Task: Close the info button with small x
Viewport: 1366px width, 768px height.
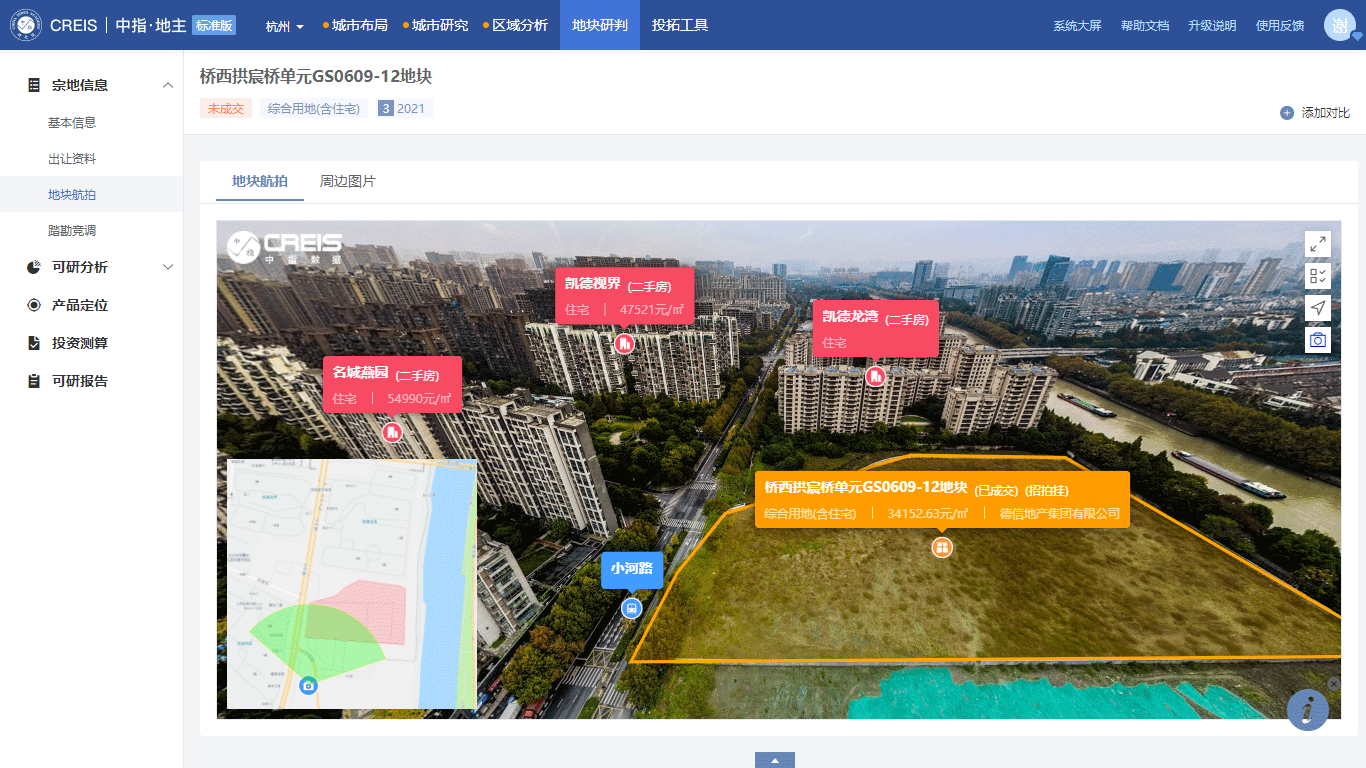Action: (1333, 683)
